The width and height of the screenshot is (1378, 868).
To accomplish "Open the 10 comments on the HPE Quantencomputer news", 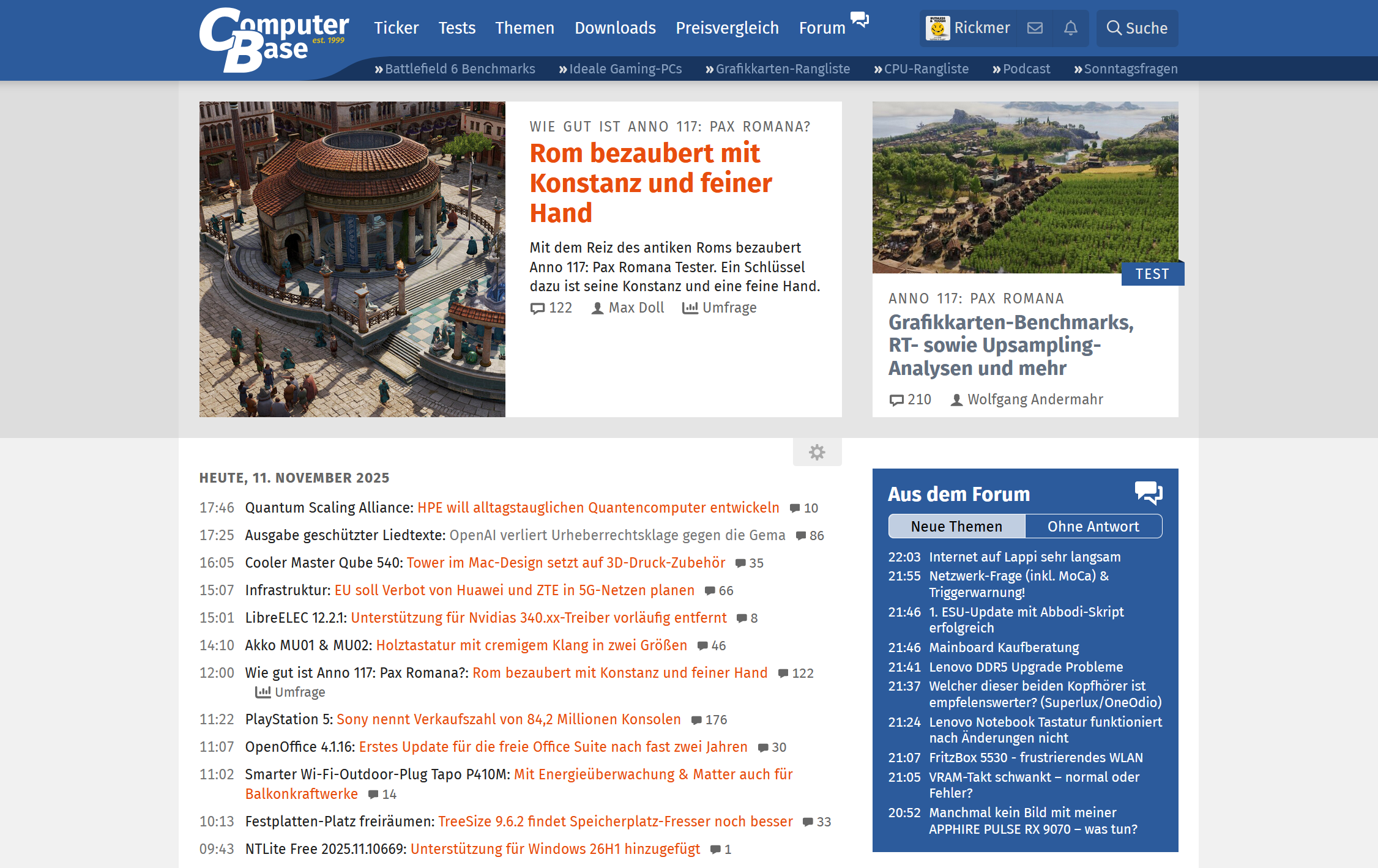I will click(804, 508).
